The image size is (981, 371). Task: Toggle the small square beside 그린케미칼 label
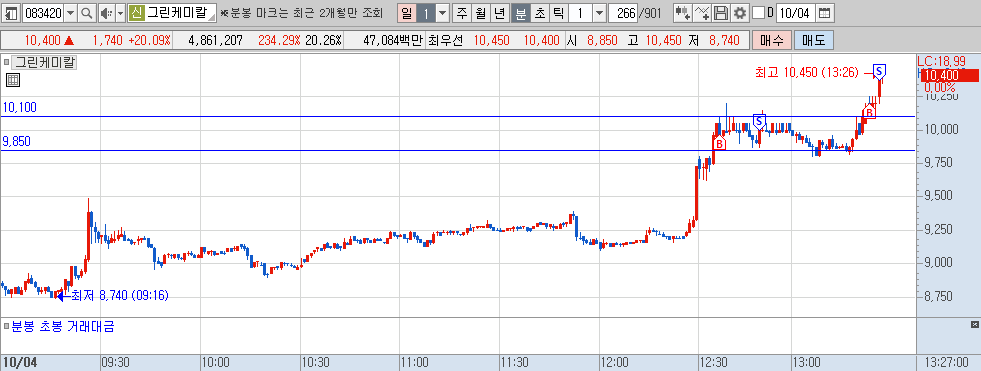pyautogui.click(x=7, y=62)
